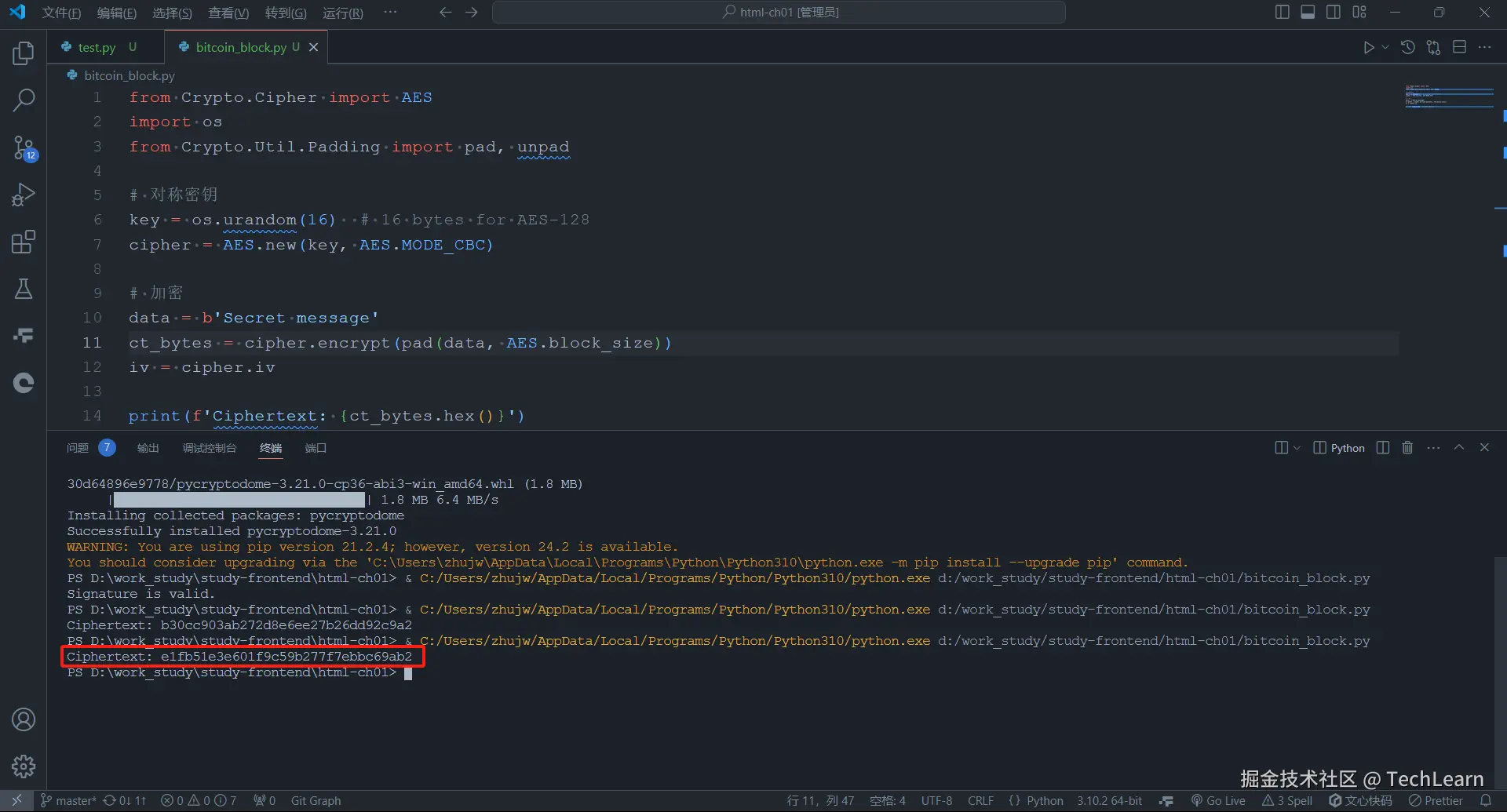Screen dimensions: 1507x812
Task: Open the 3 Spell issues indicator
Action: [x=1287, y=801]
